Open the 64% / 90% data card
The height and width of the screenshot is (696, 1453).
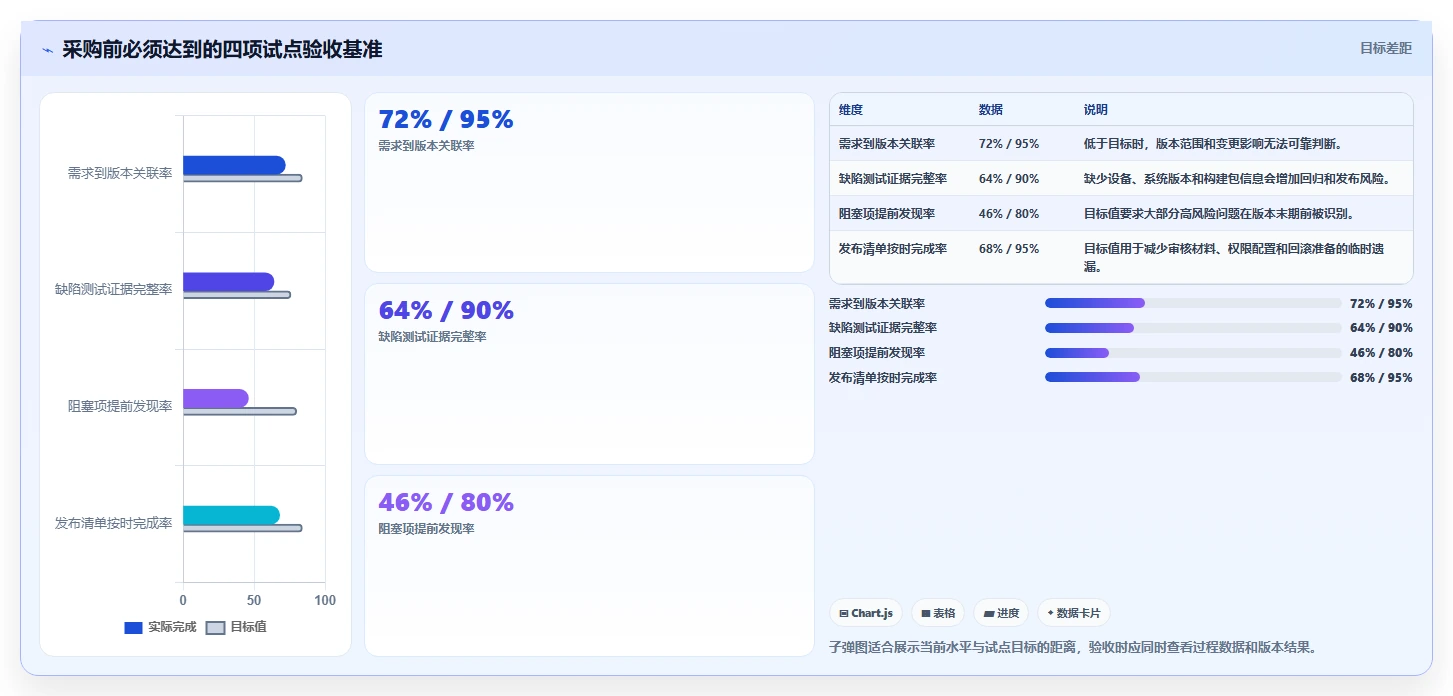point(589,374)
